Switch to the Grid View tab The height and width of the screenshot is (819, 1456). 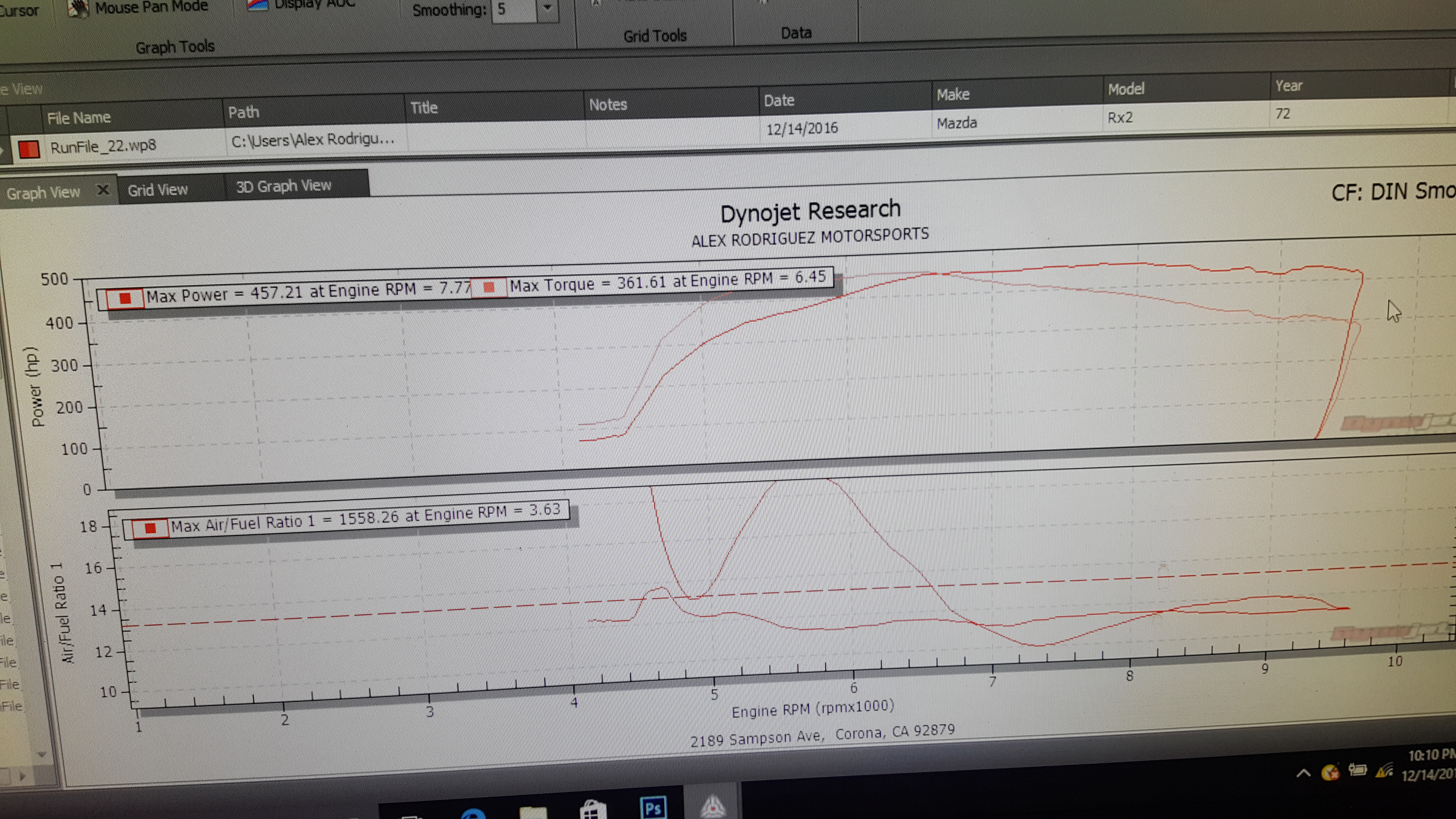pos(158,190)
